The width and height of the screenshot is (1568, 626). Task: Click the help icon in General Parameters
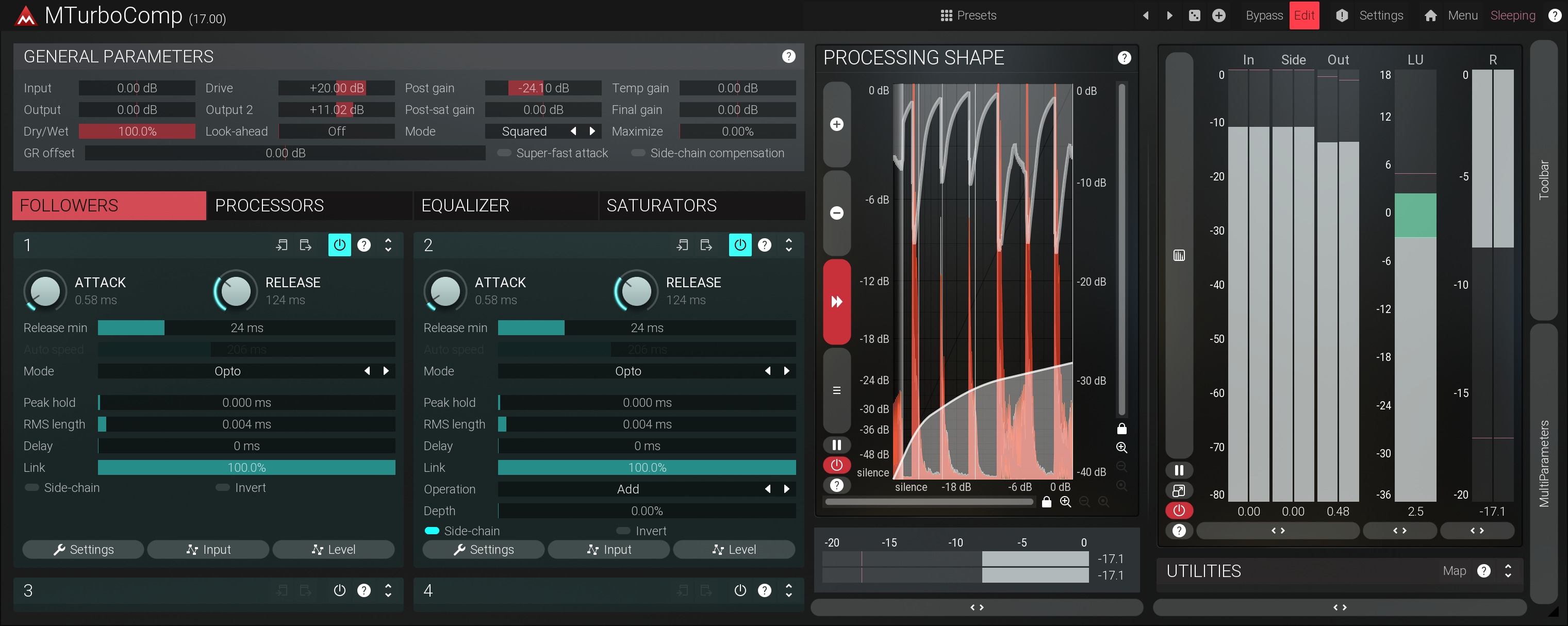[788, 57]
